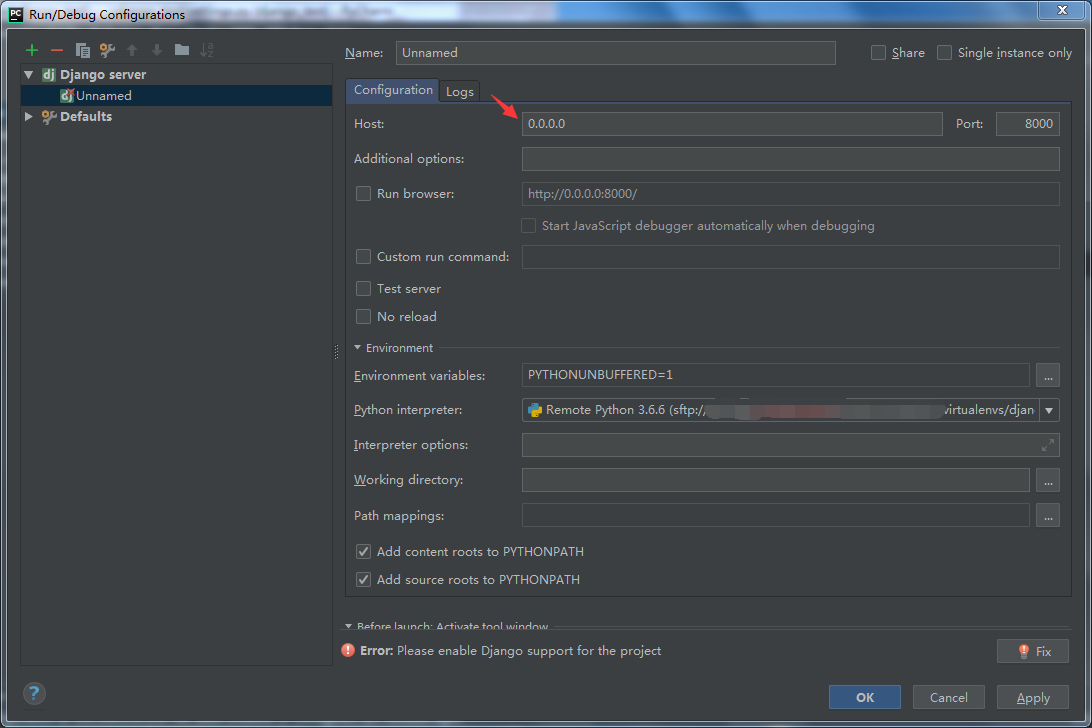Tick the Custom run command checkbox
The height and width of the screenshot is (728, 1092).
[363, 257]
